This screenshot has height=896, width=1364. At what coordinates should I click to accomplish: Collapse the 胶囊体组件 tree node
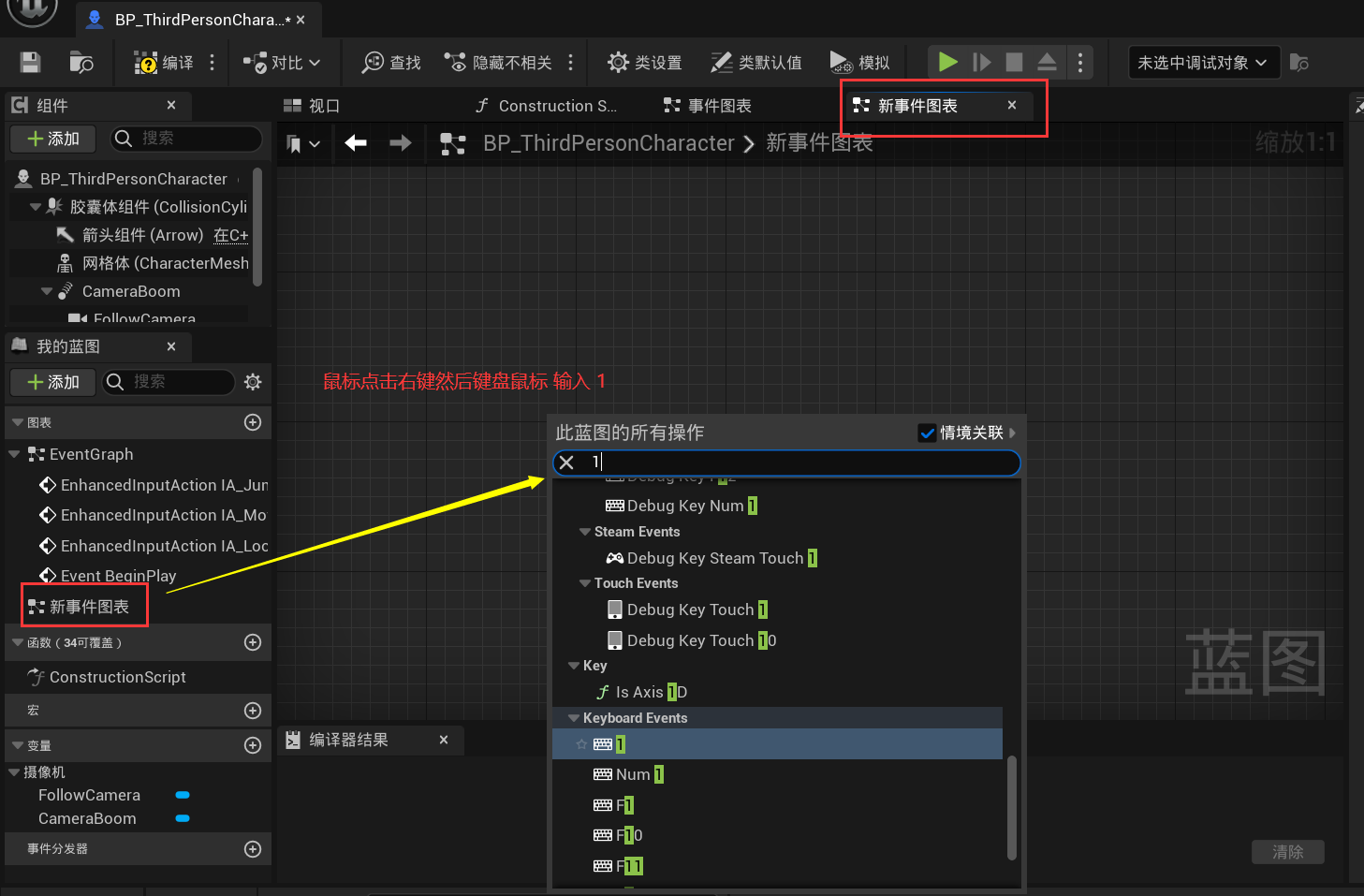pyautogui.click(x=36, y=206)
